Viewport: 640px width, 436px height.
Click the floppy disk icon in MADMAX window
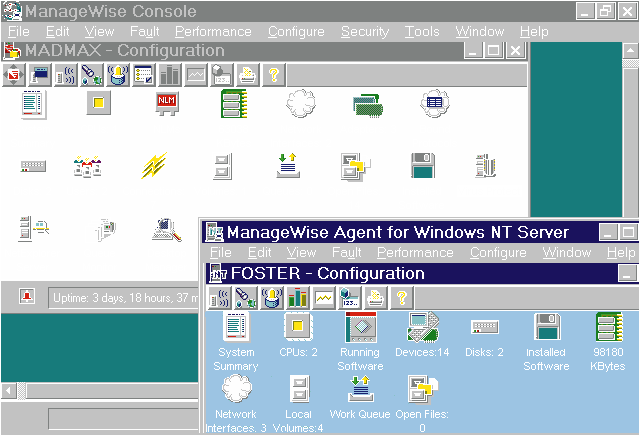(x=423, y=165)
